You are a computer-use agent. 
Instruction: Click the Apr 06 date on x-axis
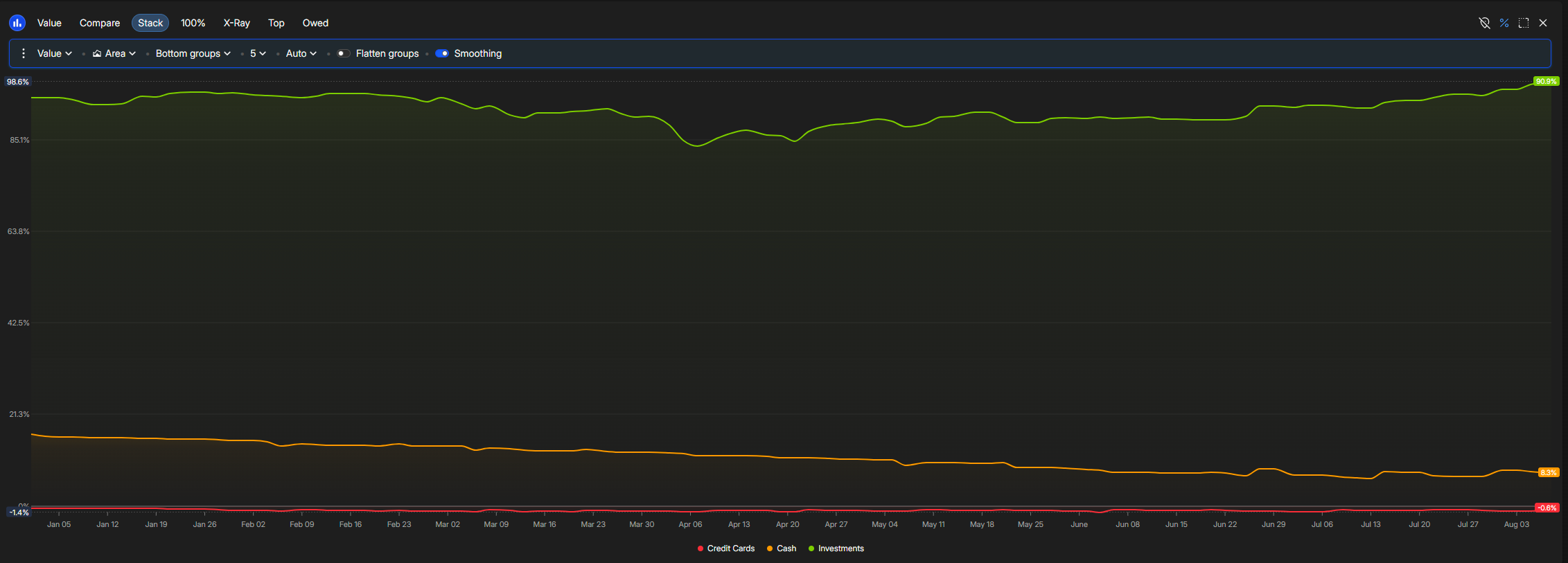click(690, 524)
